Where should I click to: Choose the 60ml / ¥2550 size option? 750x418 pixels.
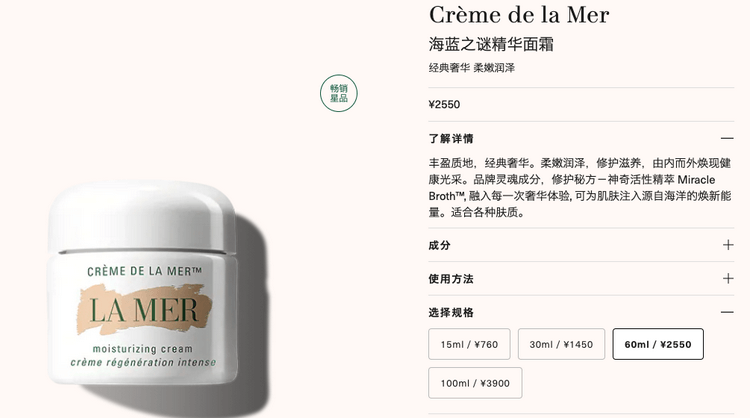pyautogui.click(x=658, y=344)
